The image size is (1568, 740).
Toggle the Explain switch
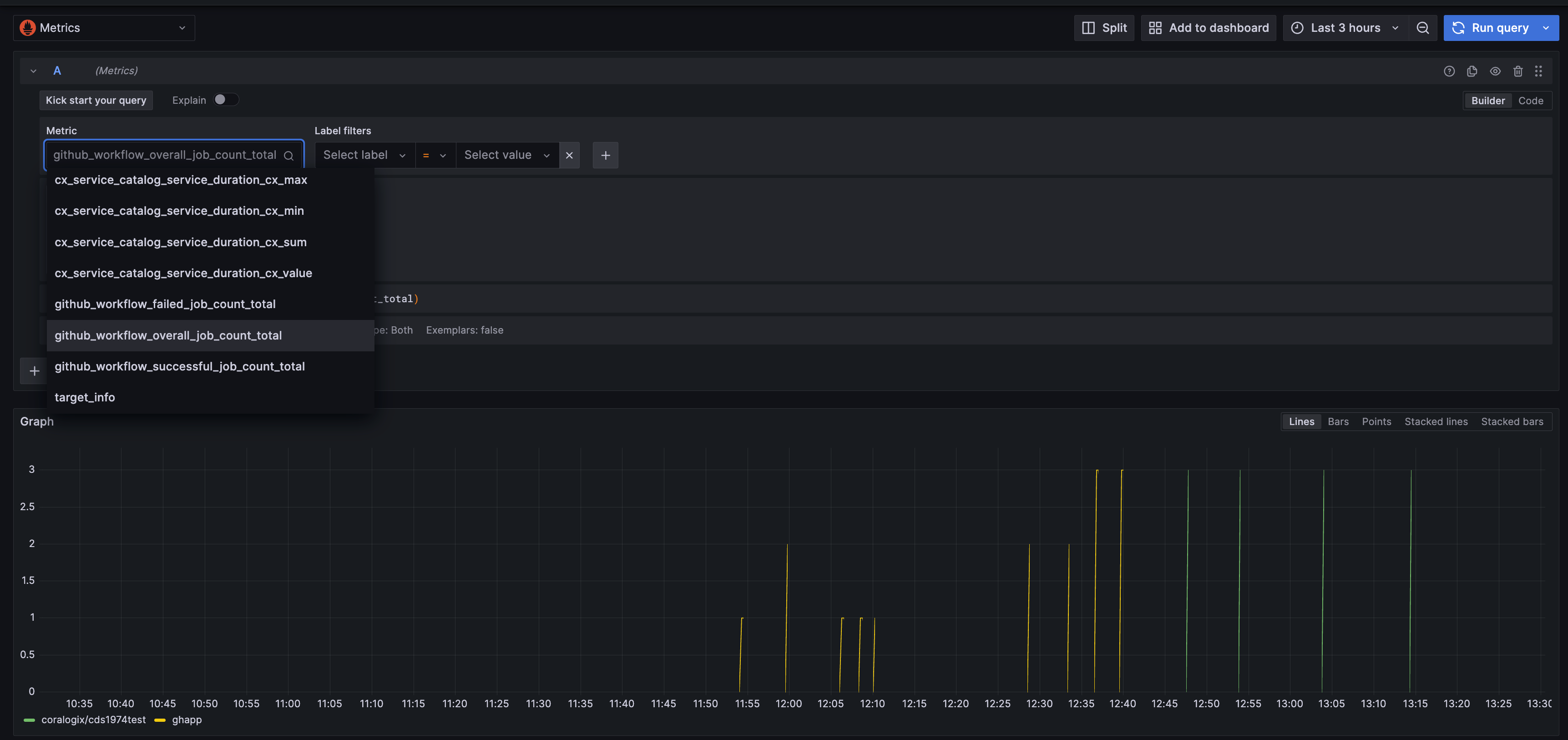click(225, 100)
